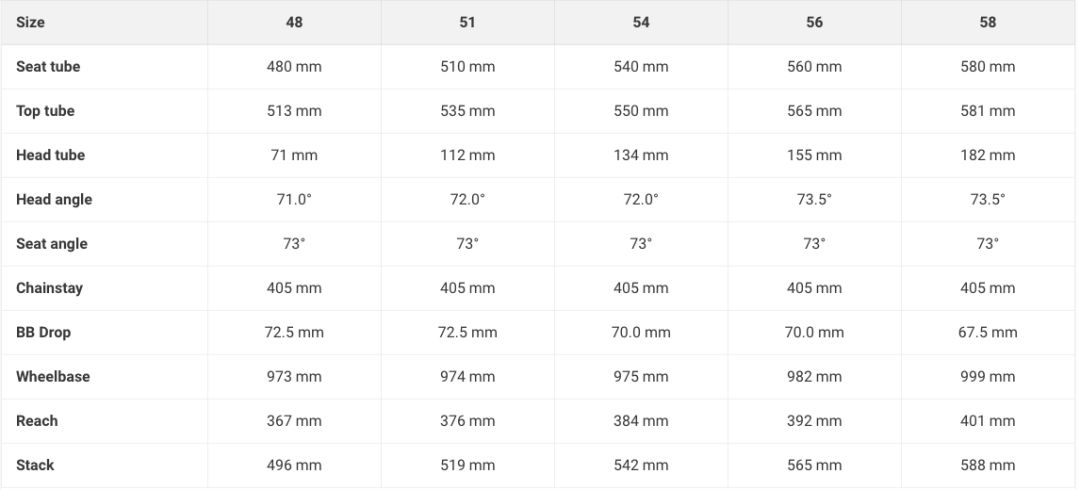
Task: Select the Wheelbase row label
Action: point(53,377)
